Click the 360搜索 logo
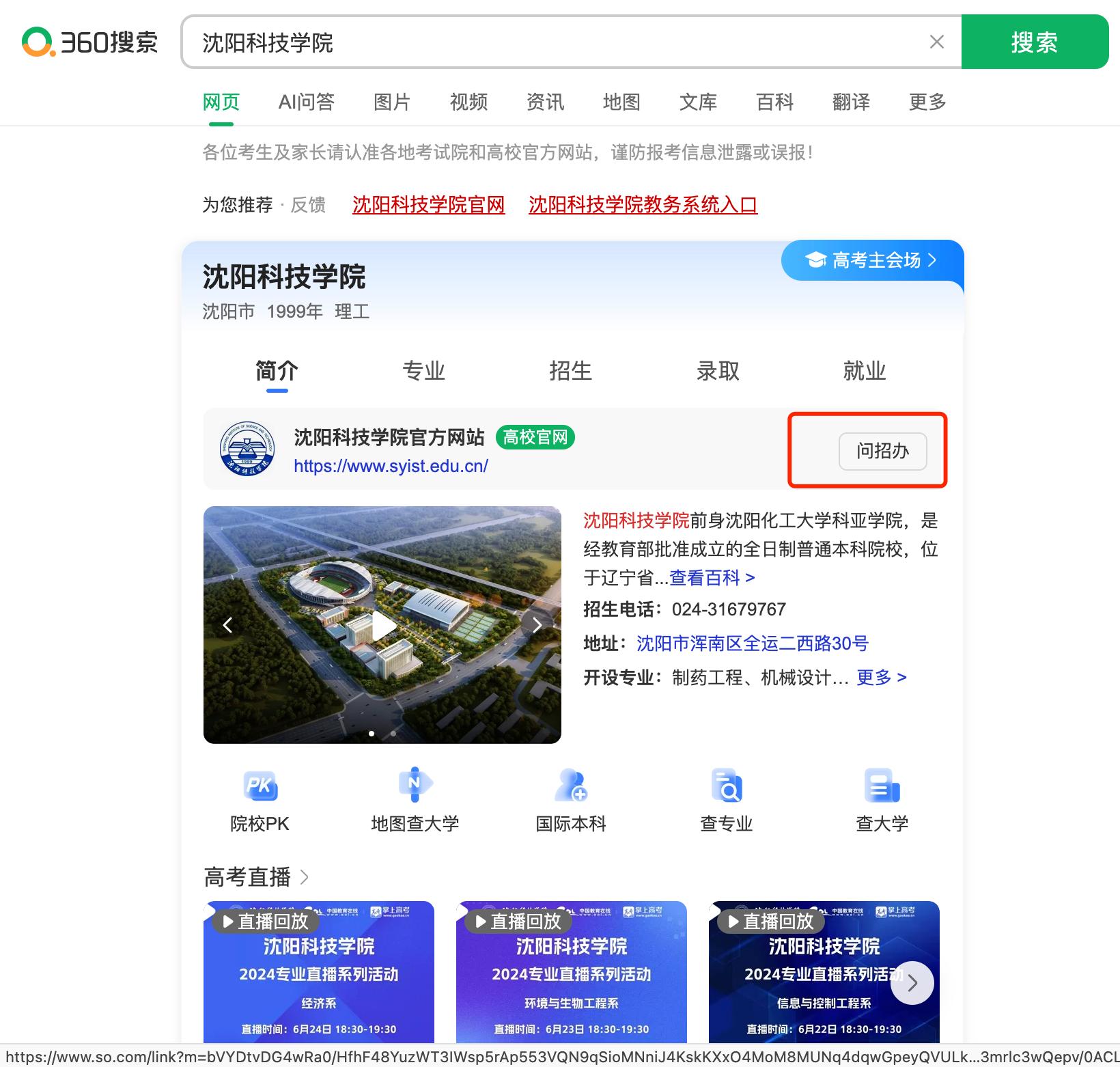Viewport: 1120px width, 1067px height. point(90,42)
